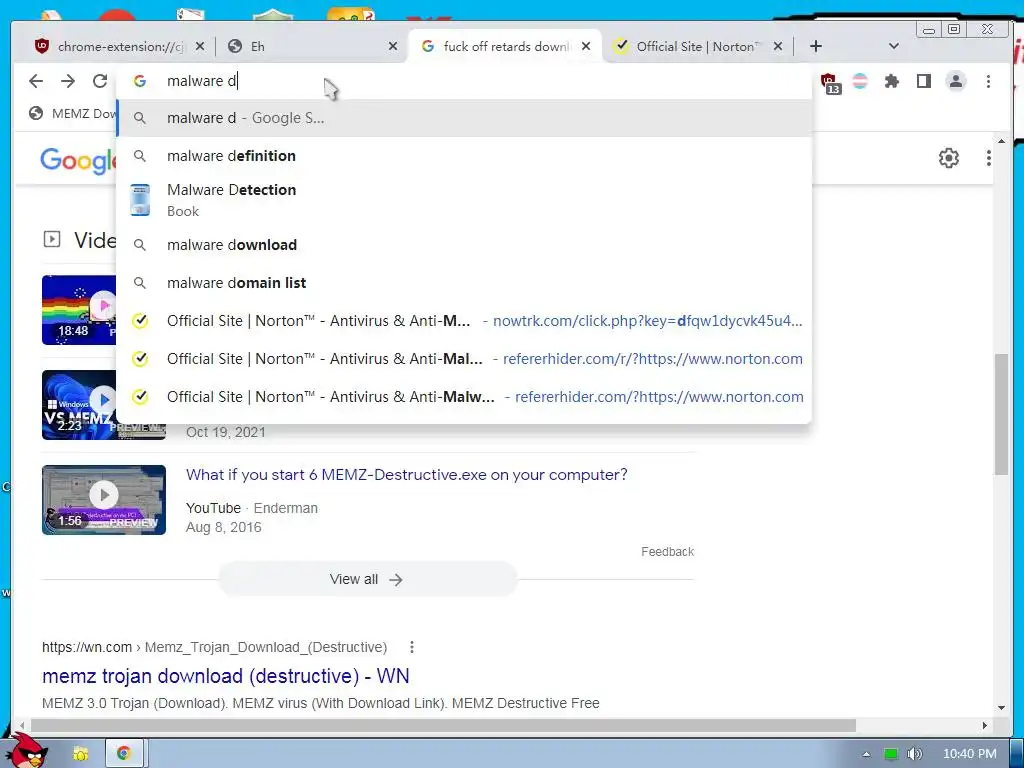1024x768 pixels.
Task: Close the Official Site Norton tab
Action: (x=778, y=46)
